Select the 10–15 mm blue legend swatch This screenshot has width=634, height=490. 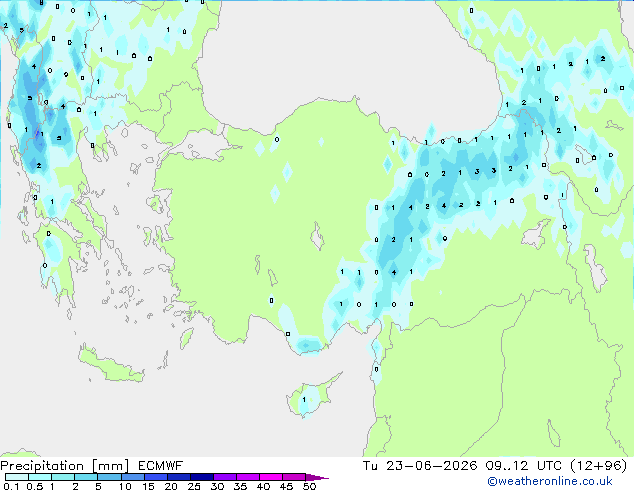point(132,477)
